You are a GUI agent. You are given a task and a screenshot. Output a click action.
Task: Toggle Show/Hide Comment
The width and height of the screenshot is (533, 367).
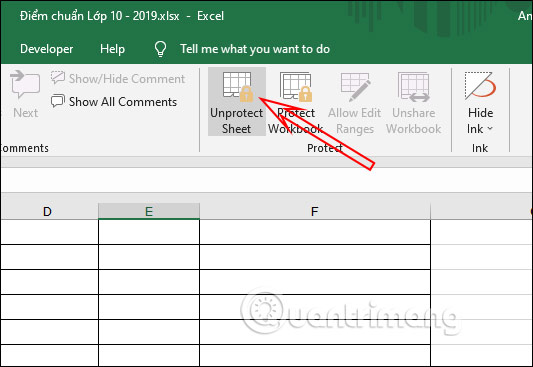click(x=118, y=78)
